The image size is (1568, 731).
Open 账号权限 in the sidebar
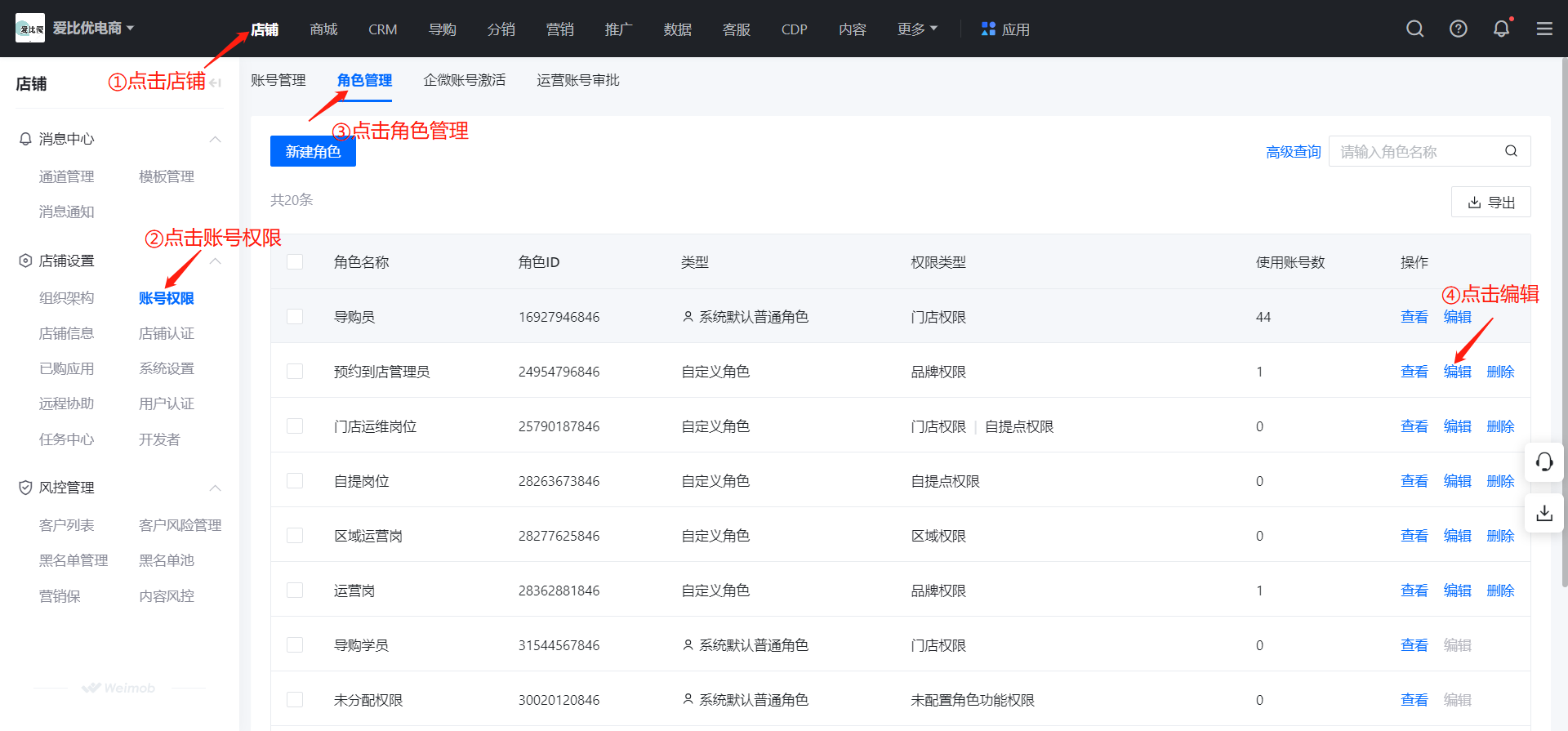pyautogui.click(x=166, y=298)
